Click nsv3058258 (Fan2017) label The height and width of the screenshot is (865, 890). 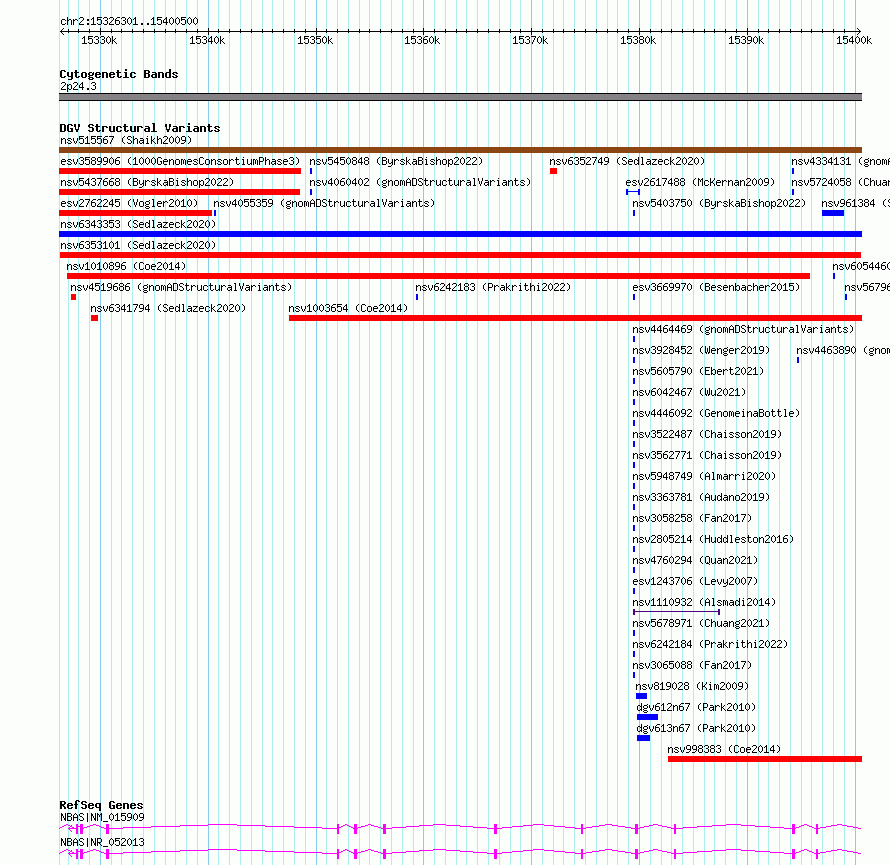click(692, 518)
